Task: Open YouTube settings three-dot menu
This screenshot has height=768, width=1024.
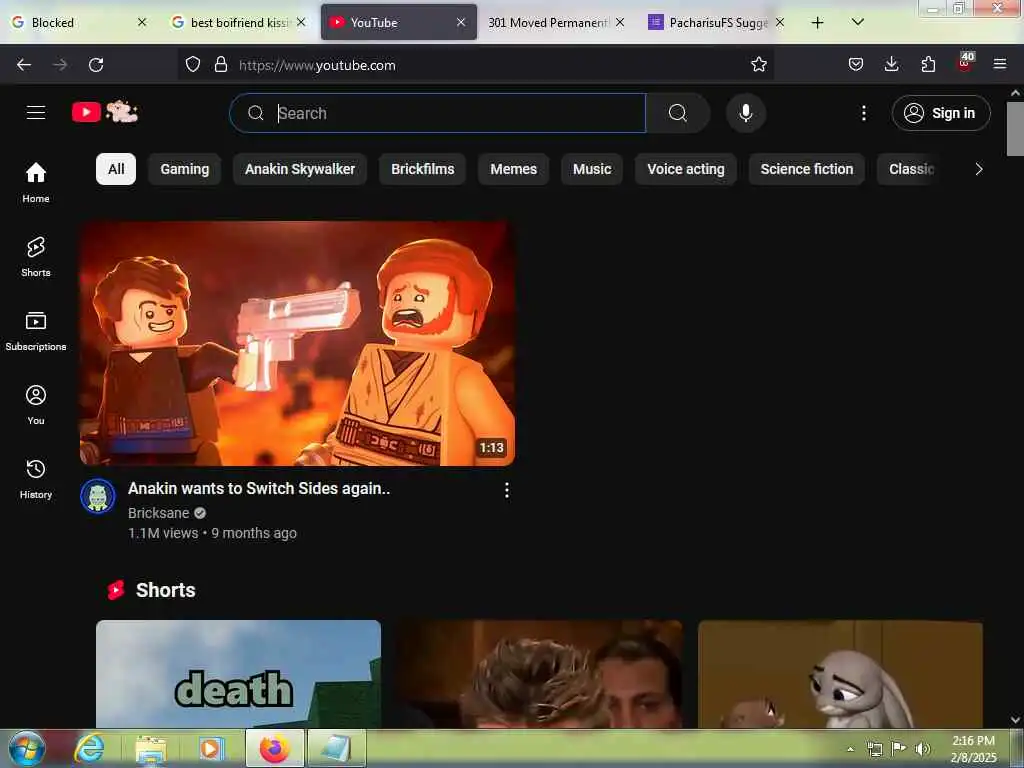Action: [x=864, y=113]
